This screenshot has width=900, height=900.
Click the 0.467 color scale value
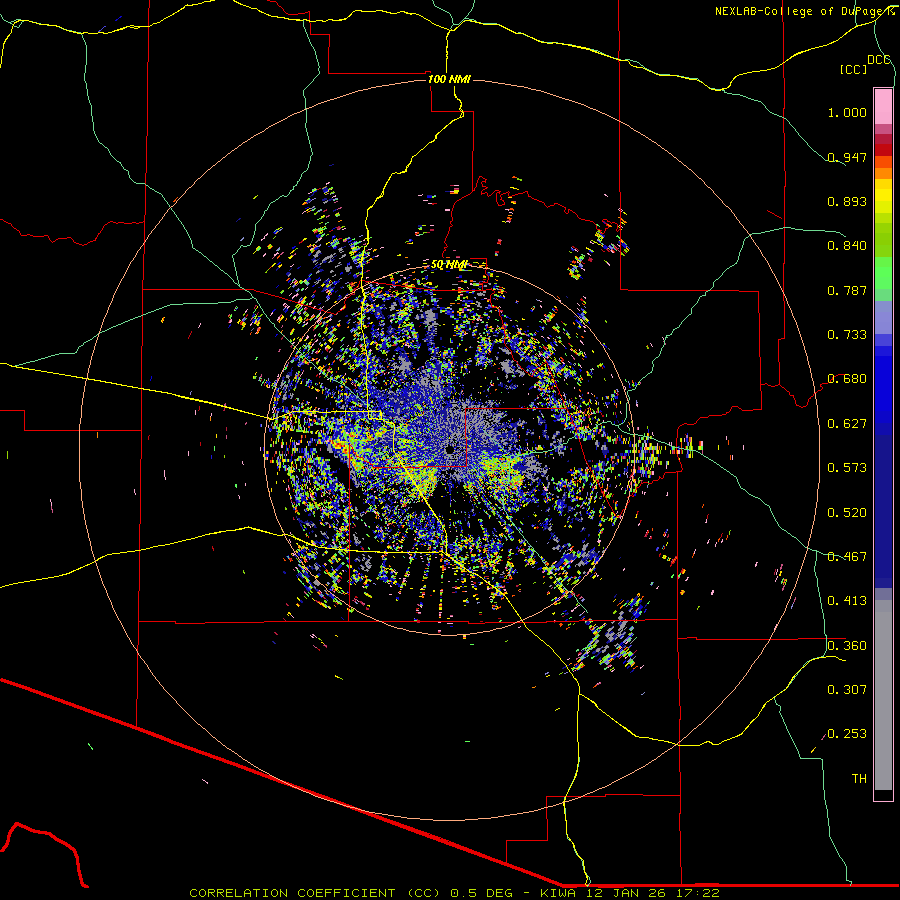(847, 557)
